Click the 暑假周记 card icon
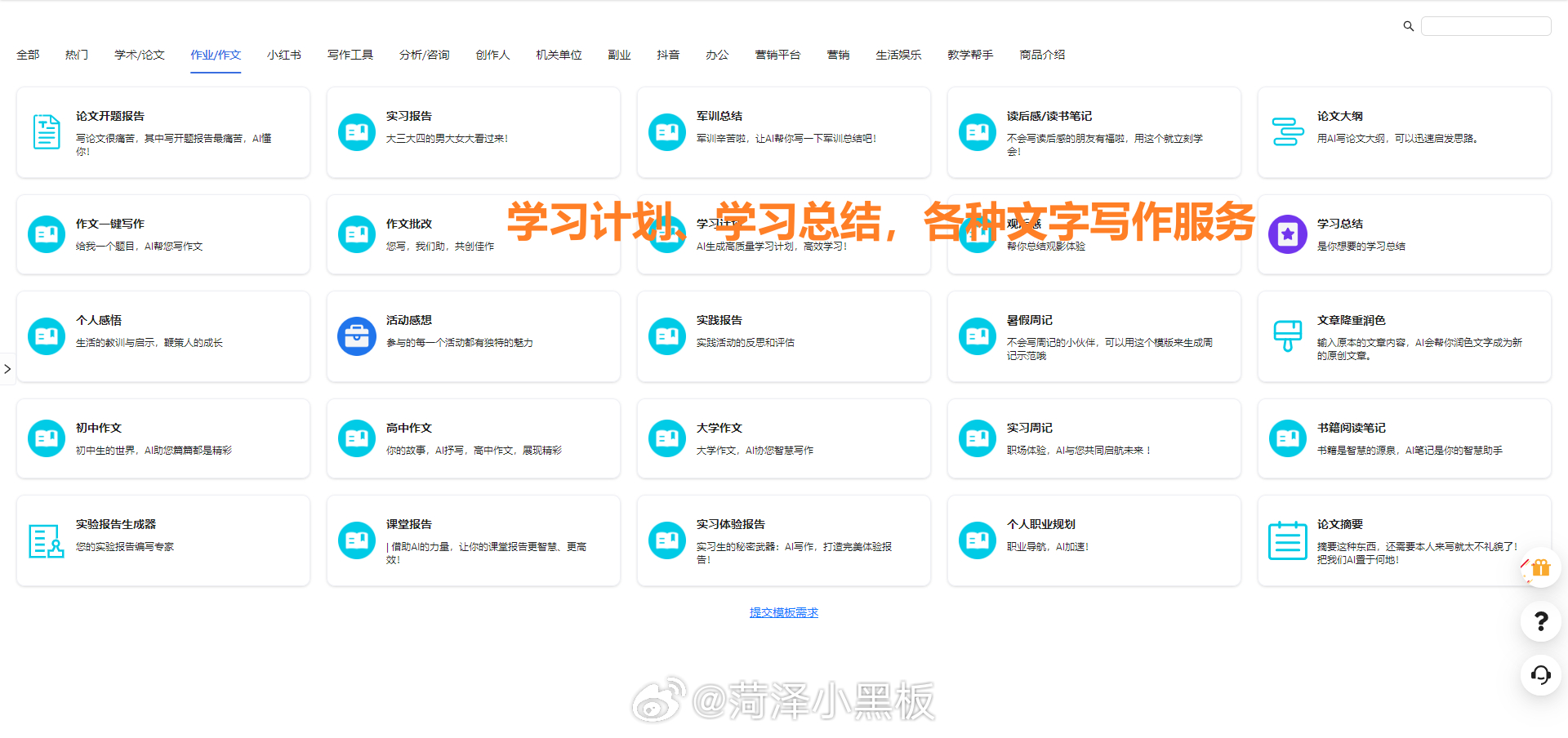 [978, 336]
